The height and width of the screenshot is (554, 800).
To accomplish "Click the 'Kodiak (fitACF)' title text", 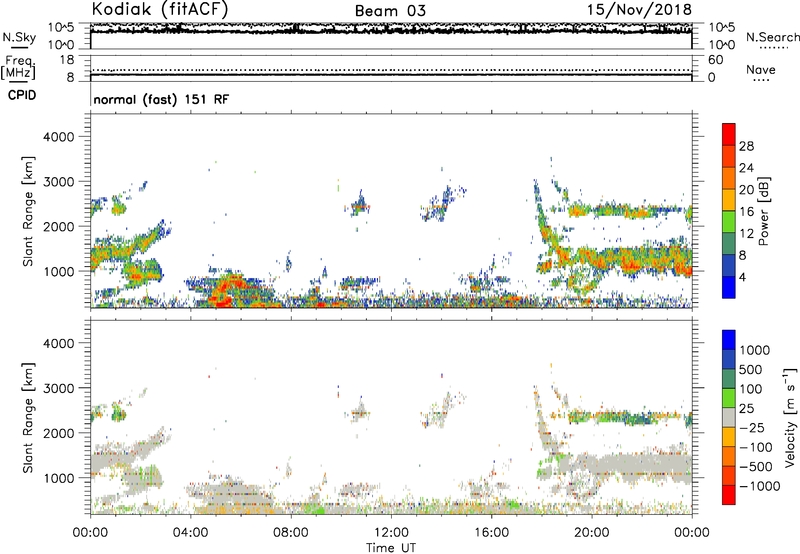I will (160, 9).
